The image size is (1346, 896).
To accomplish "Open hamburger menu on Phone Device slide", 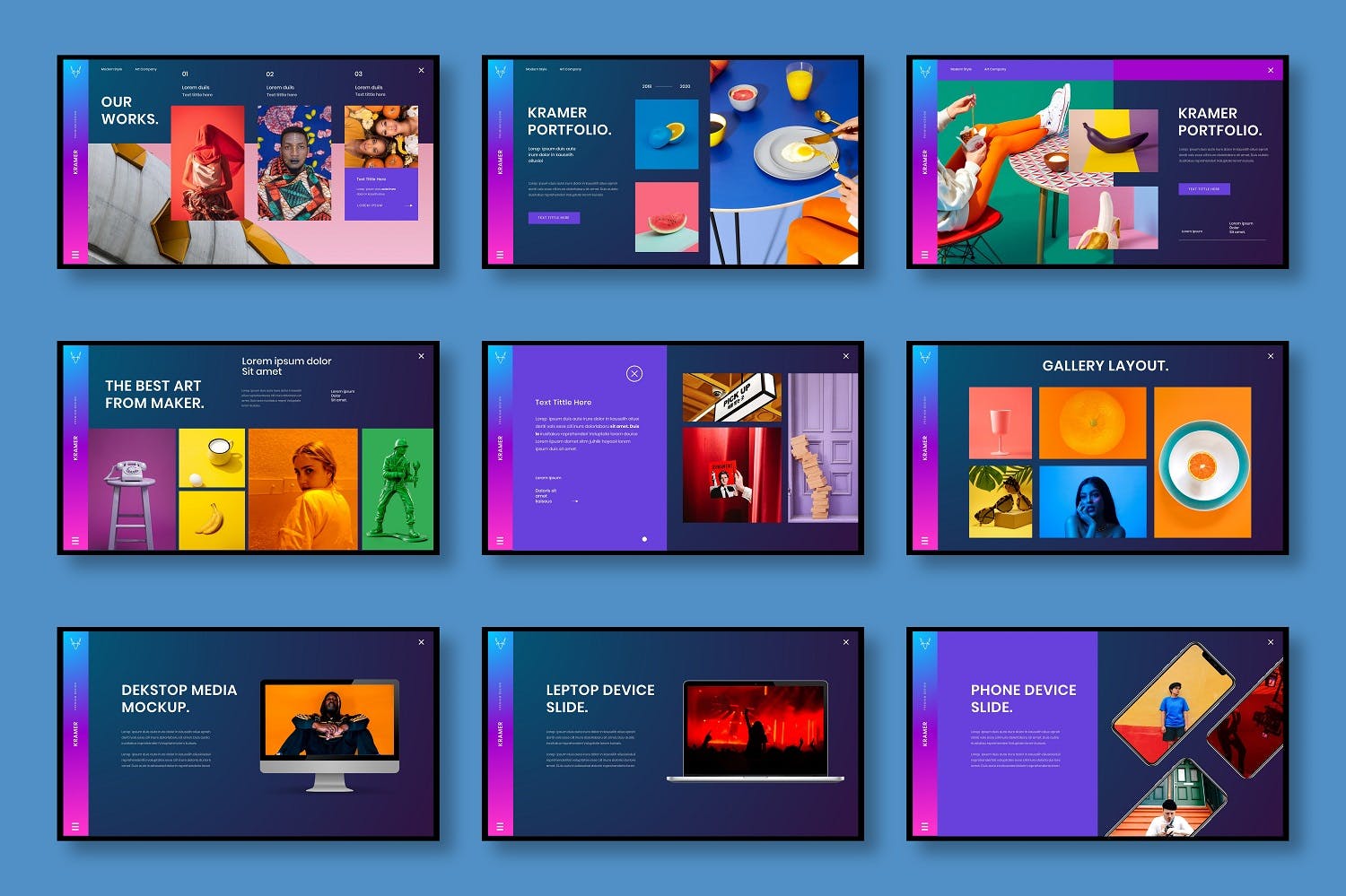I will [x=924, y=826].
